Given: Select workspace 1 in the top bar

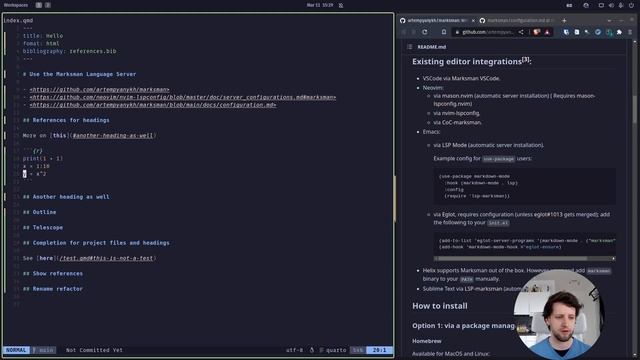Looking at the screenshot, I should pyautogui.click(x=38, y=5).
